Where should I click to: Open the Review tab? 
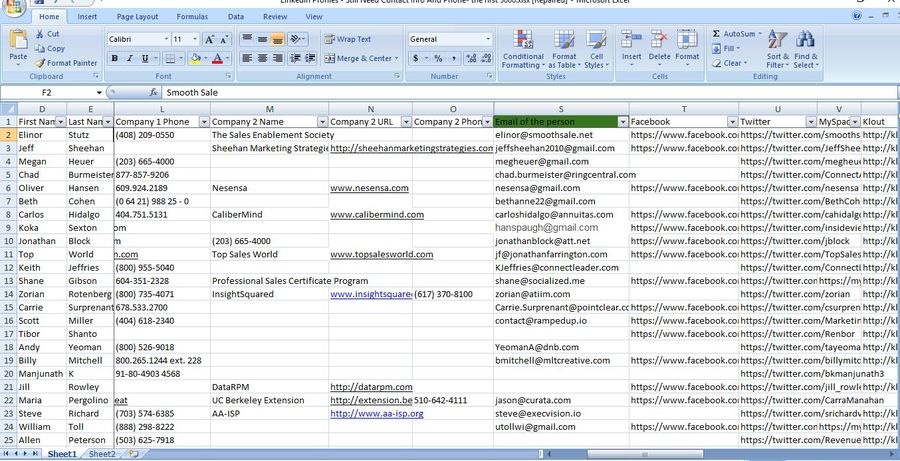click(275, 17)
